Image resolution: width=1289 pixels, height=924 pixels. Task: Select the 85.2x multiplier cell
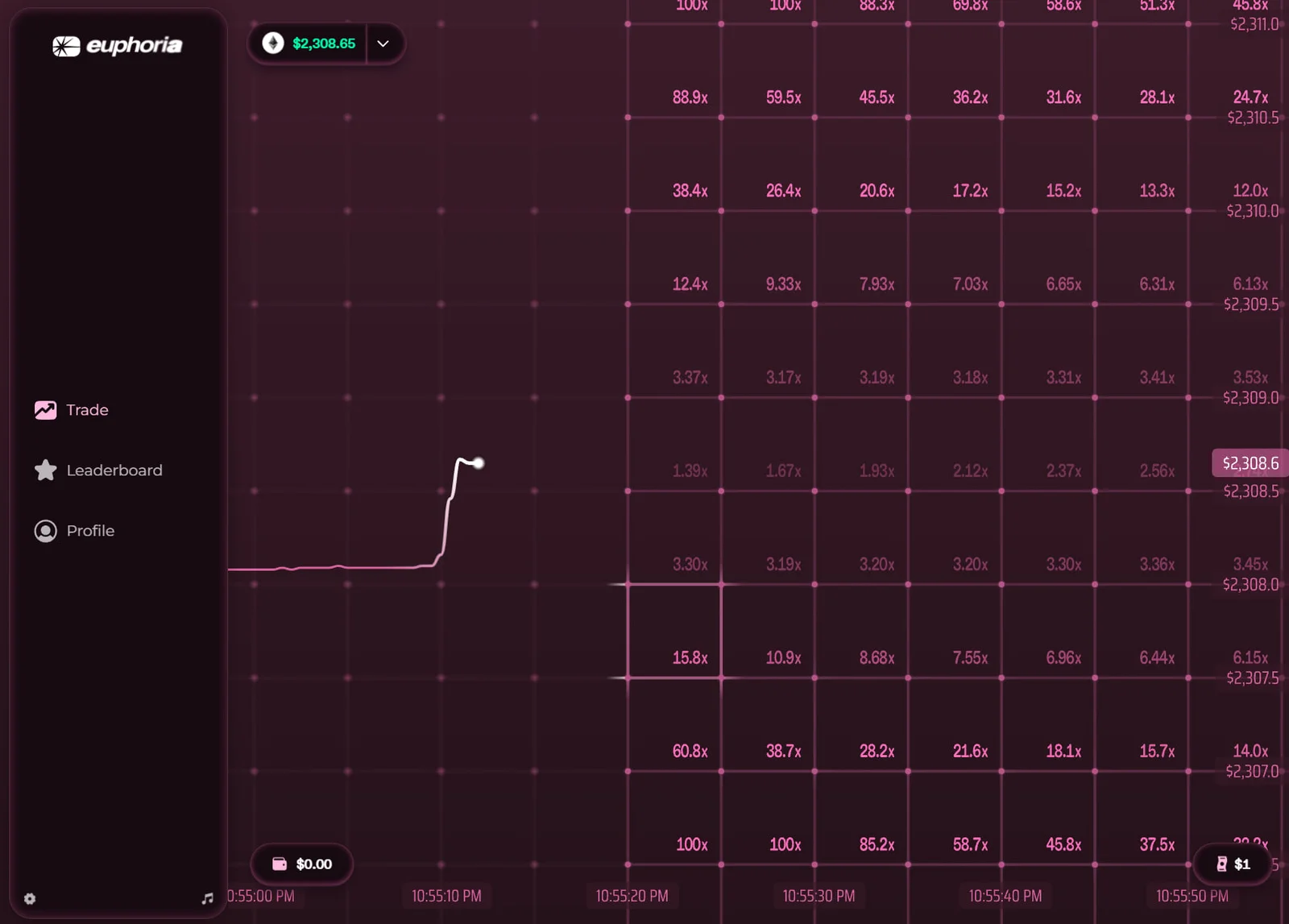861,818
